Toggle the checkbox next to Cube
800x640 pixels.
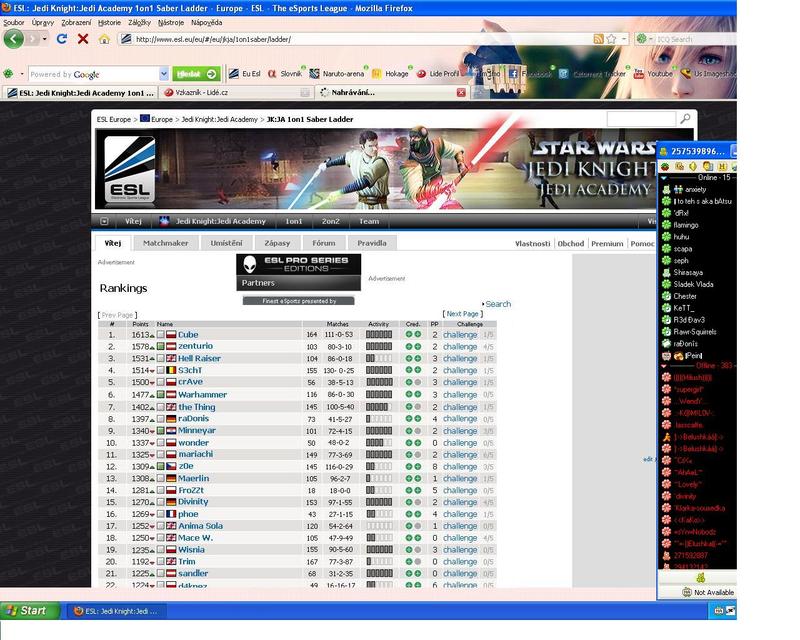click(x=160, y=335)
